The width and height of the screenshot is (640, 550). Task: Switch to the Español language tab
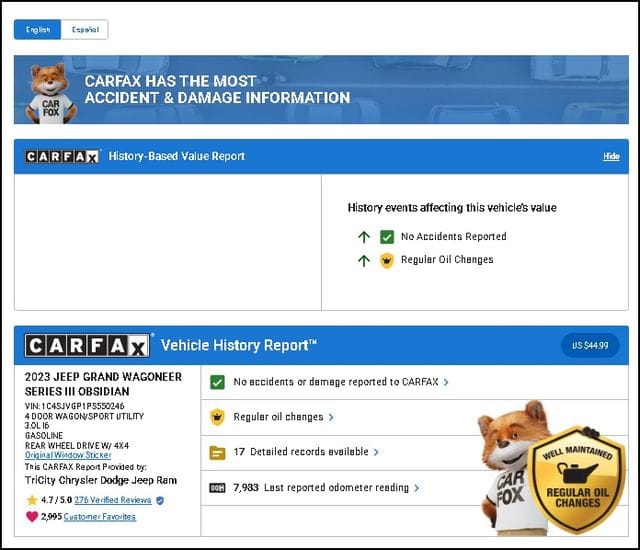pyautogui.click(x=85, y=30)
